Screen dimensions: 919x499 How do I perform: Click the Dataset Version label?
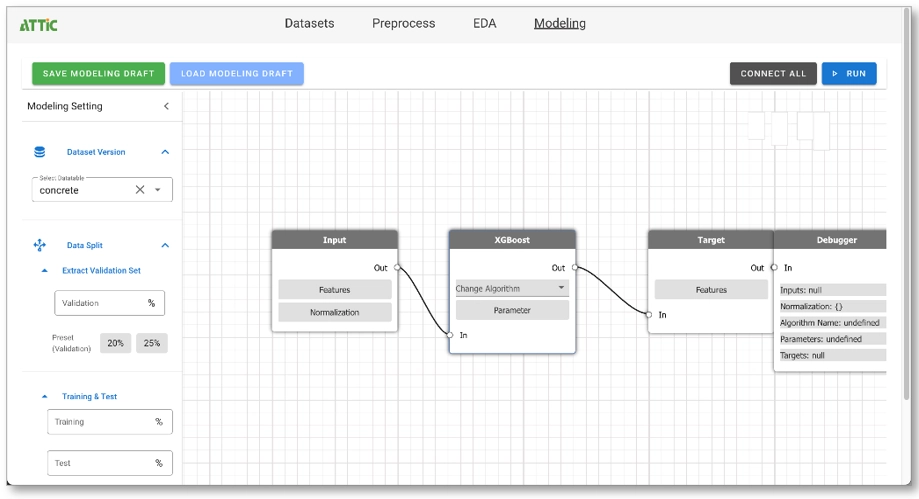[x=96, y=152]
